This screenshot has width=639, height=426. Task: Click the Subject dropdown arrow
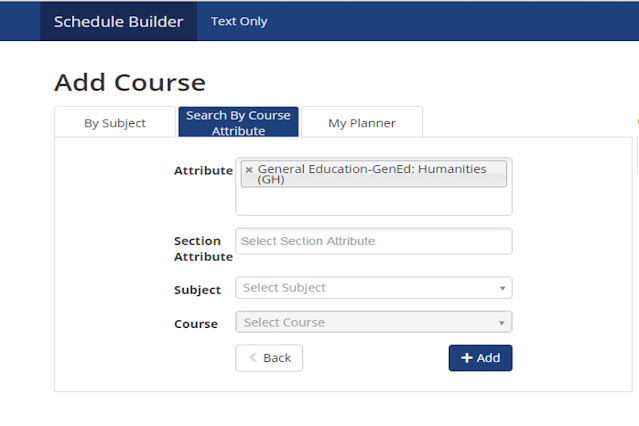coord(502,288)
